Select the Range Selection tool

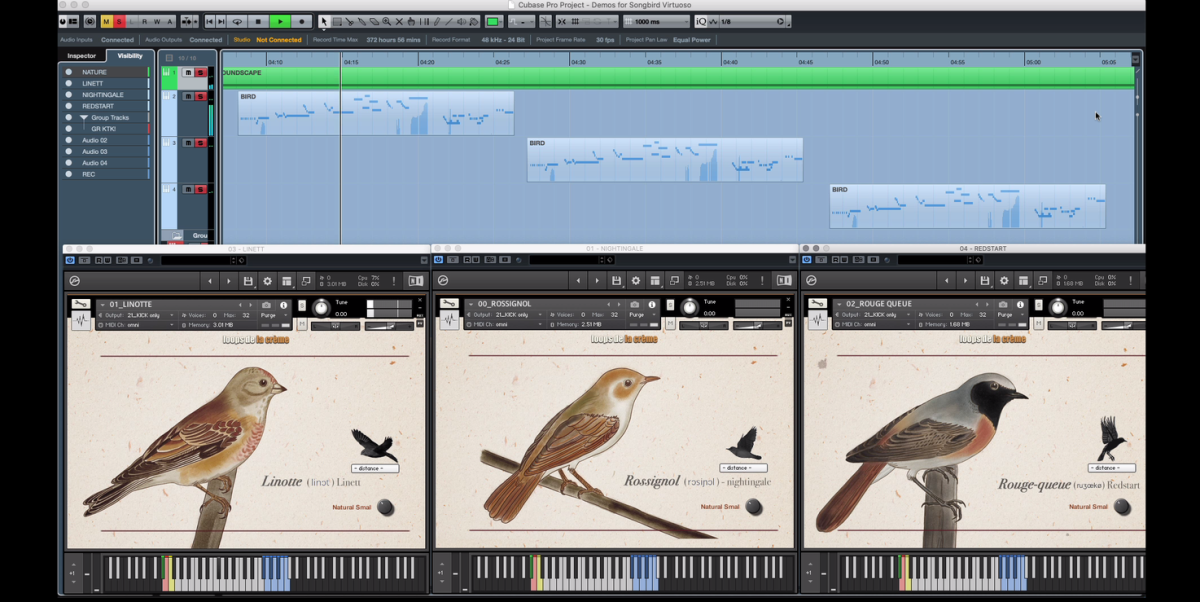337,21
